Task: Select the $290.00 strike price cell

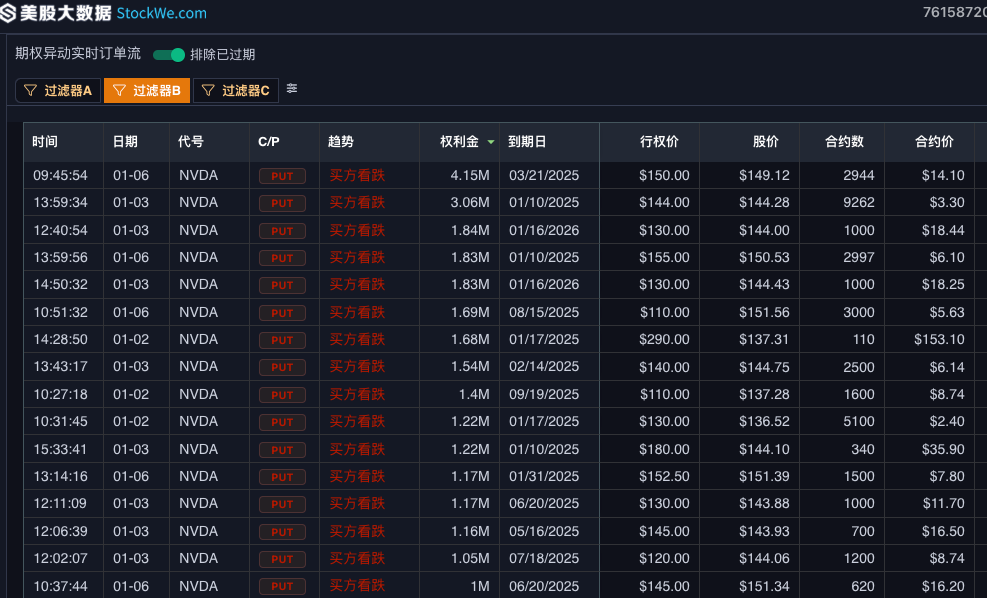Action: [664, 340]
